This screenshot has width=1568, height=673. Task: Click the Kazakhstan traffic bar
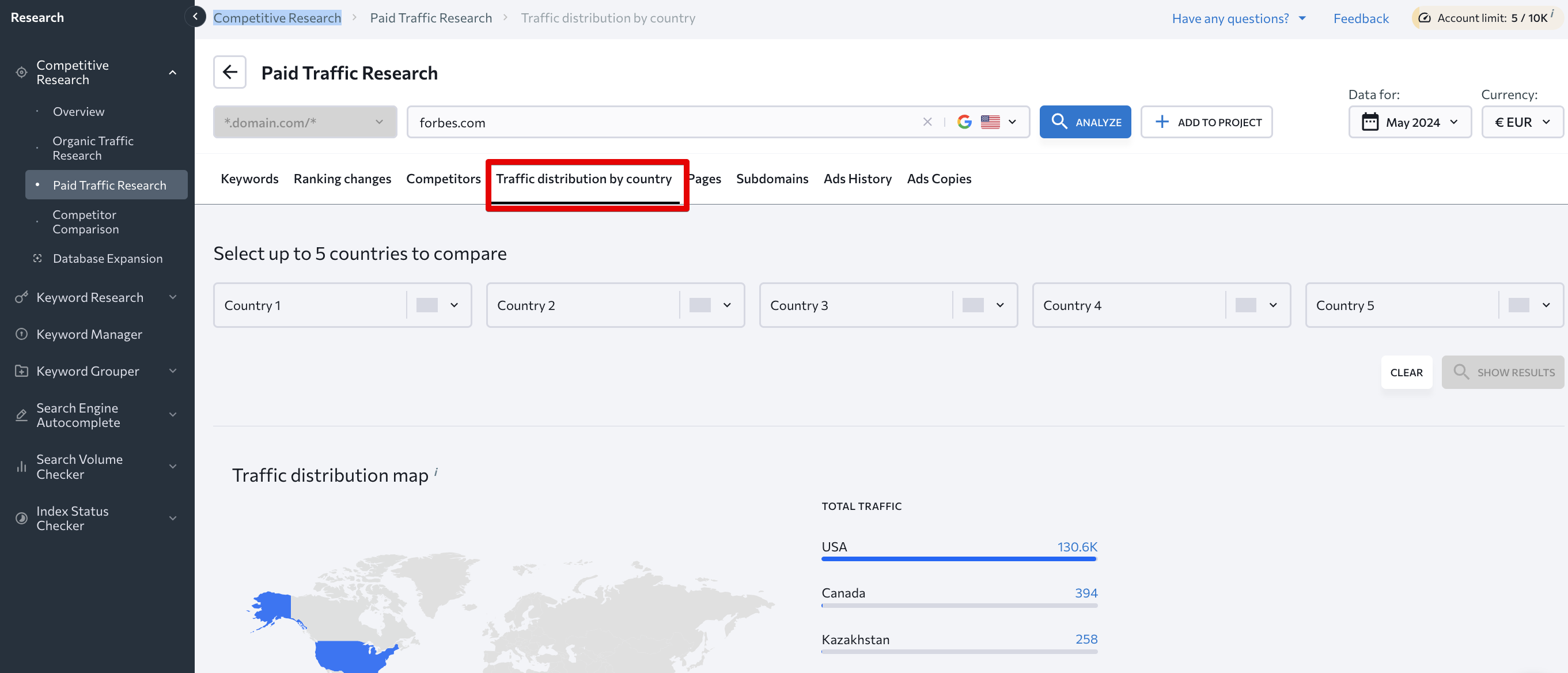click(959, 651)
